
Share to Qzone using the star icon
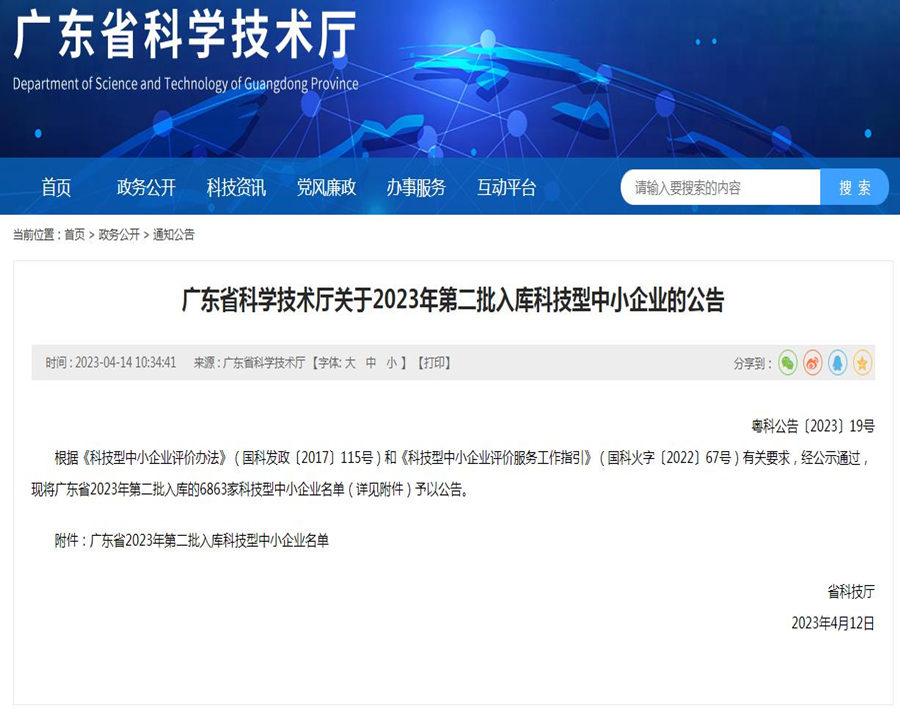click(x=860, y=363)
